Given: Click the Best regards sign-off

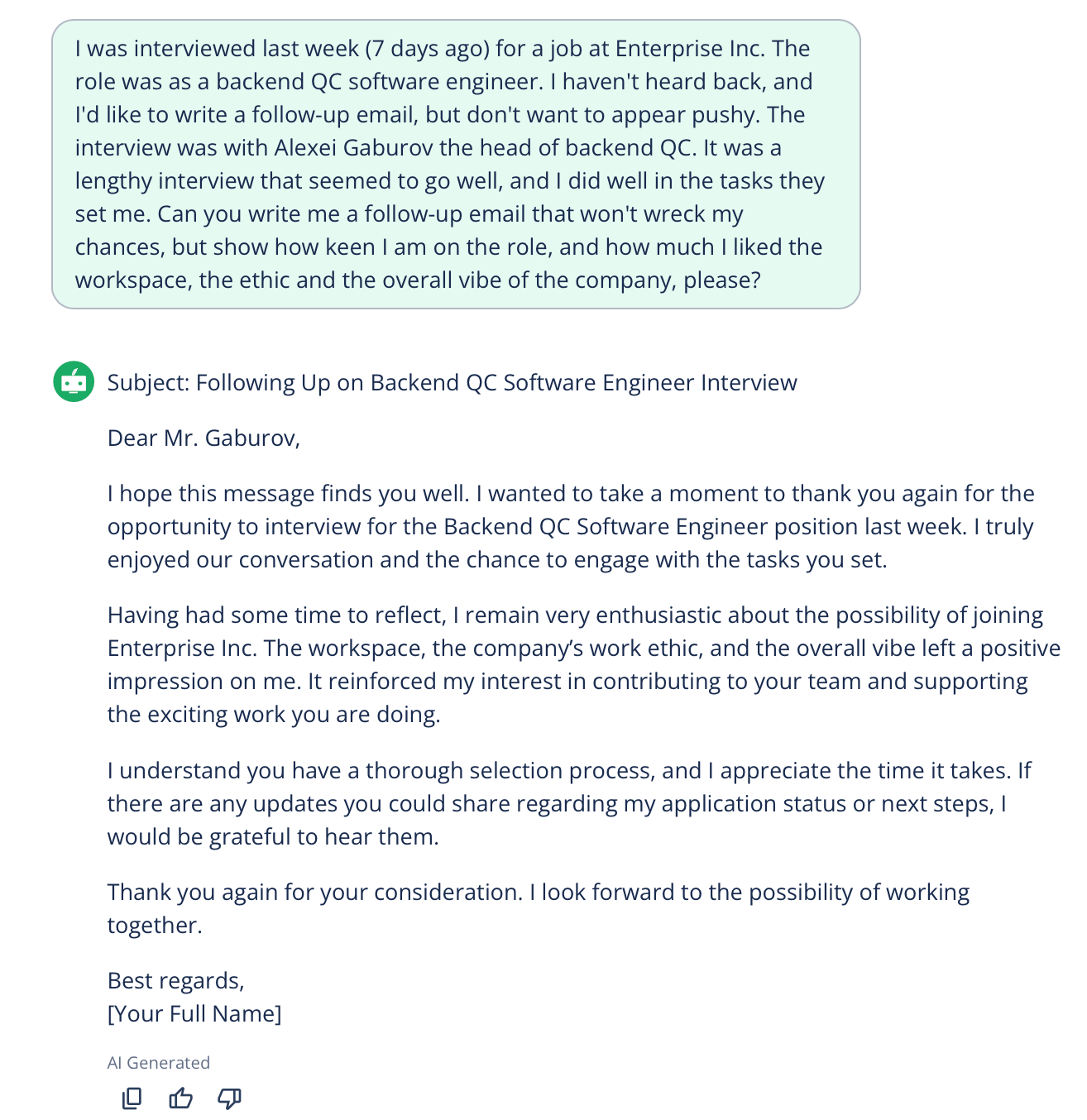Looking at the screenshot, I should coord(176,980).
